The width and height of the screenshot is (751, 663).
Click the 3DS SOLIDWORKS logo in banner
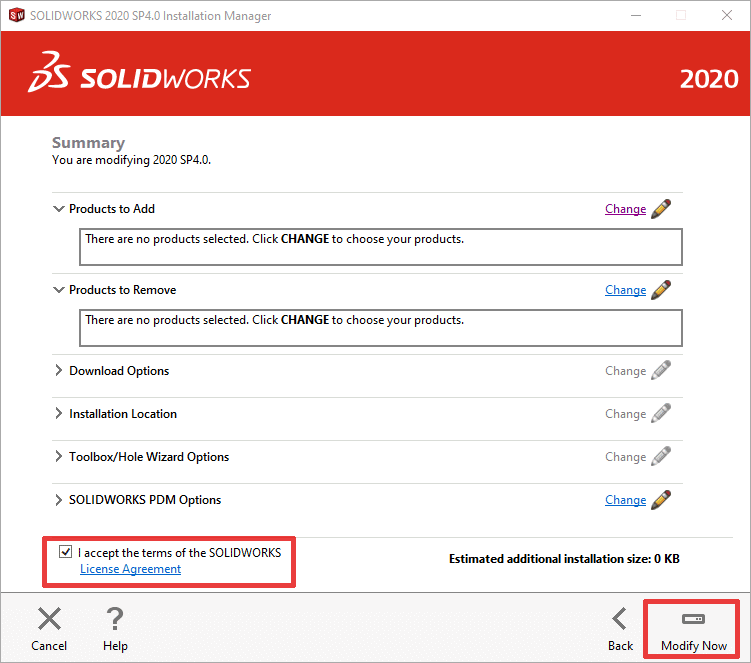(x=139, y=73)
